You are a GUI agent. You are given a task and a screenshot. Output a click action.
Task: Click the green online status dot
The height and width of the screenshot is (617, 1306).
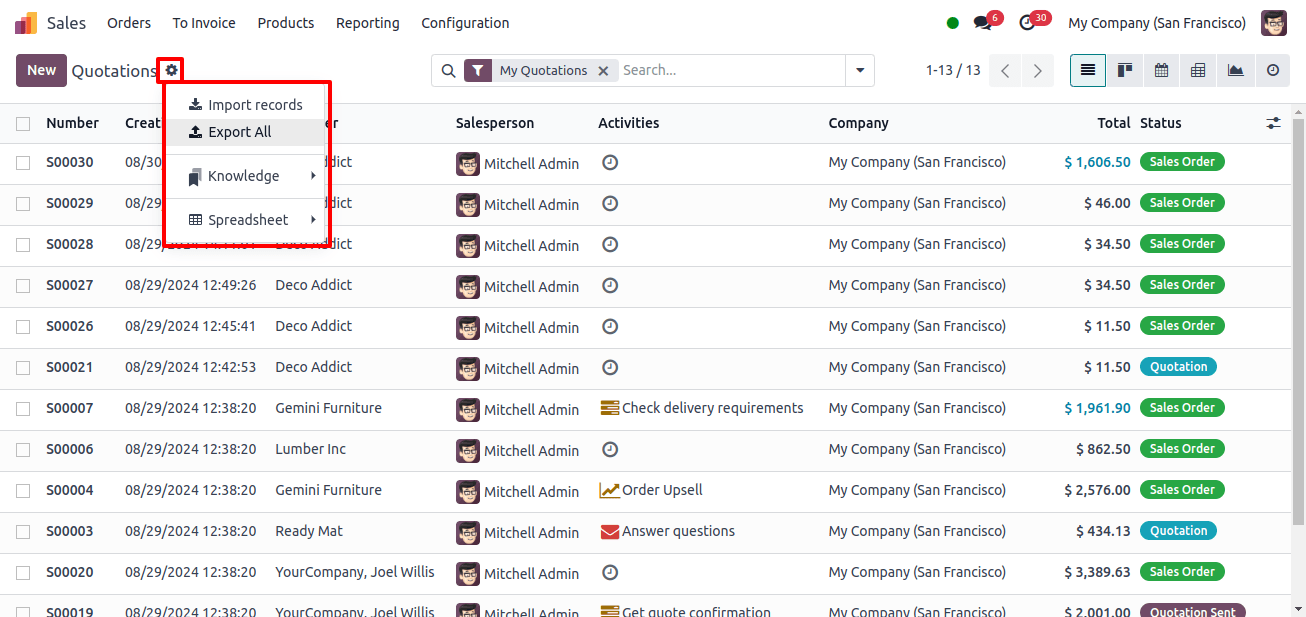point(952,23)
